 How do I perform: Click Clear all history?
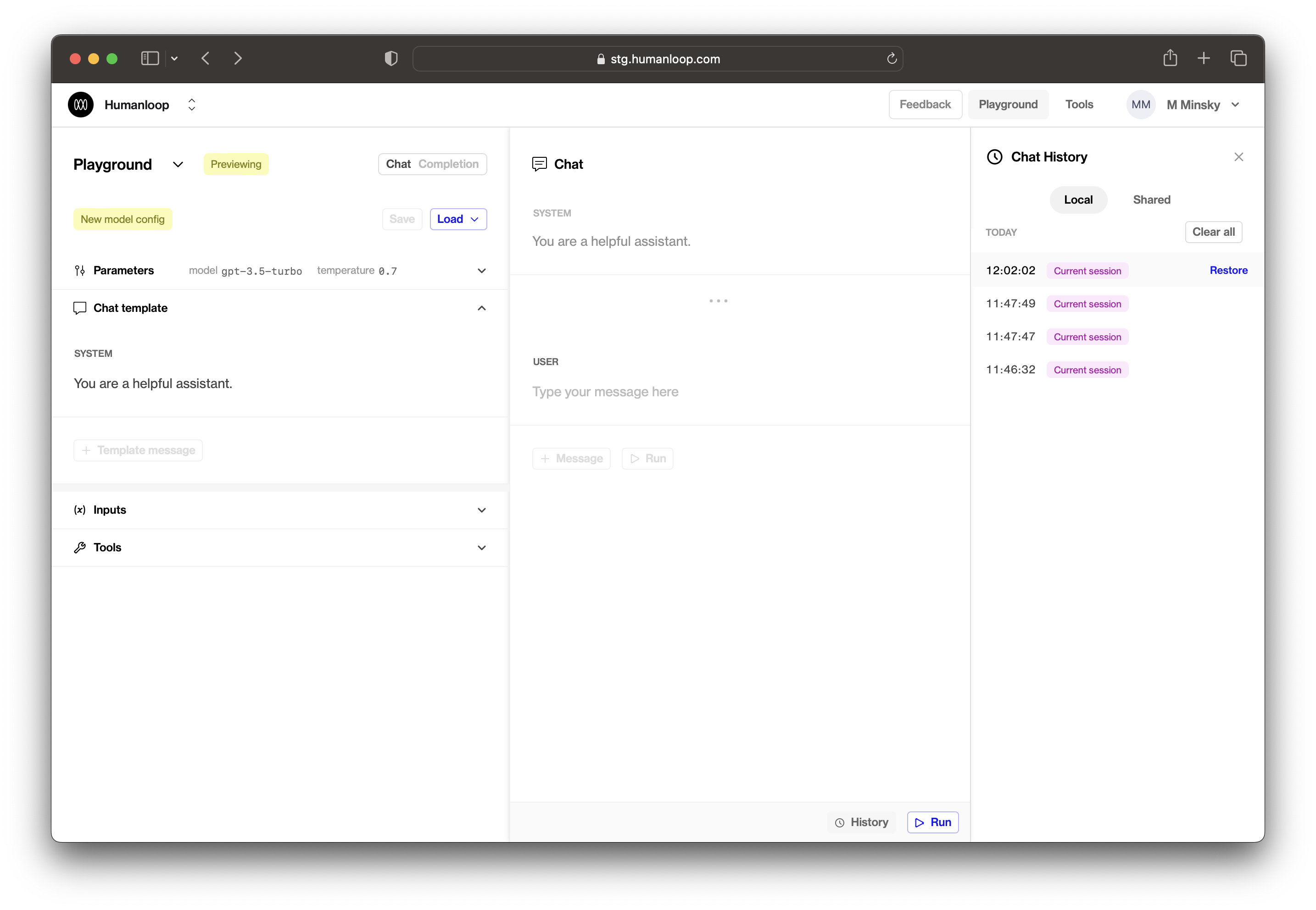pyautogui.click(x=1213, y=232)
